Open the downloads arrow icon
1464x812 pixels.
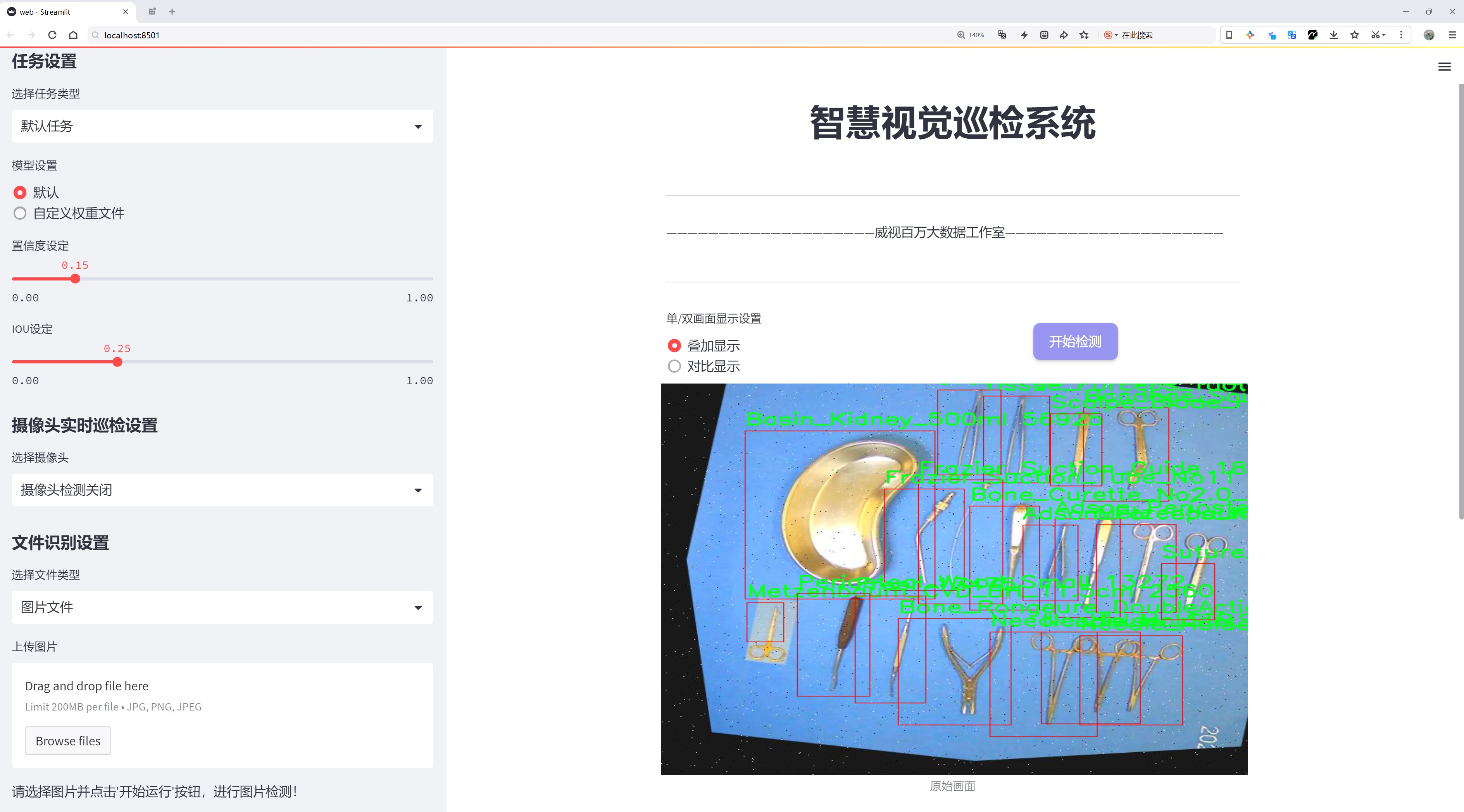1333,35
